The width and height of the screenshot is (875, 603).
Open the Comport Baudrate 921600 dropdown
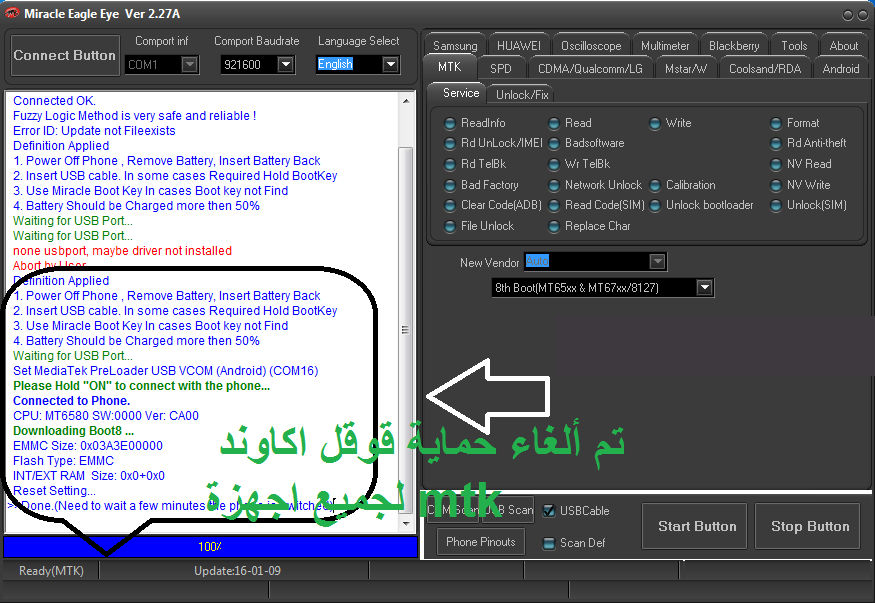coord(286,65)
